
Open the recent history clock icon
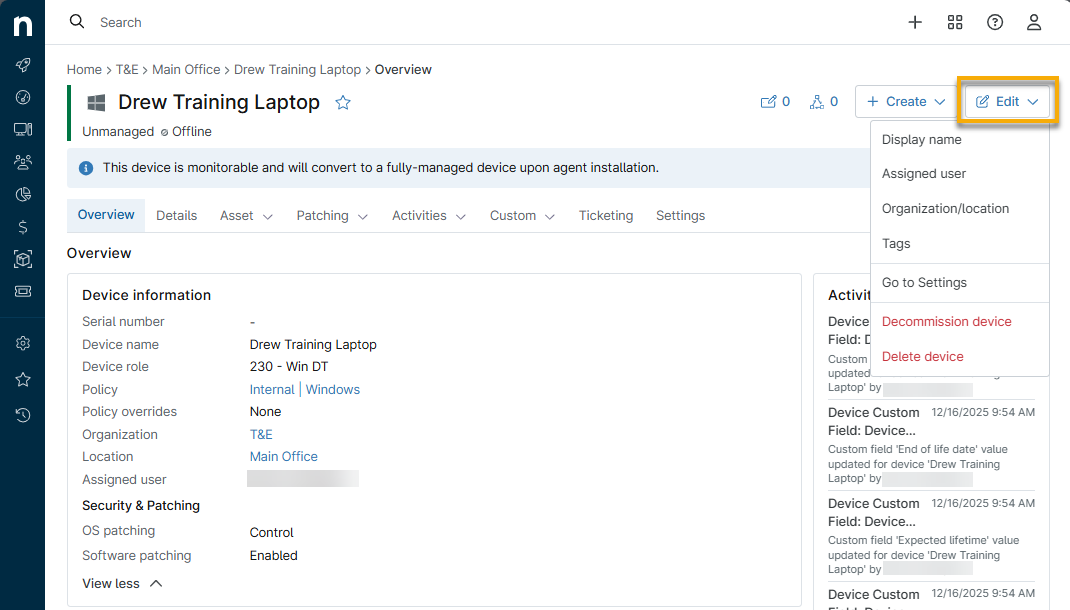pyautogui.click(x=22, y=415)
